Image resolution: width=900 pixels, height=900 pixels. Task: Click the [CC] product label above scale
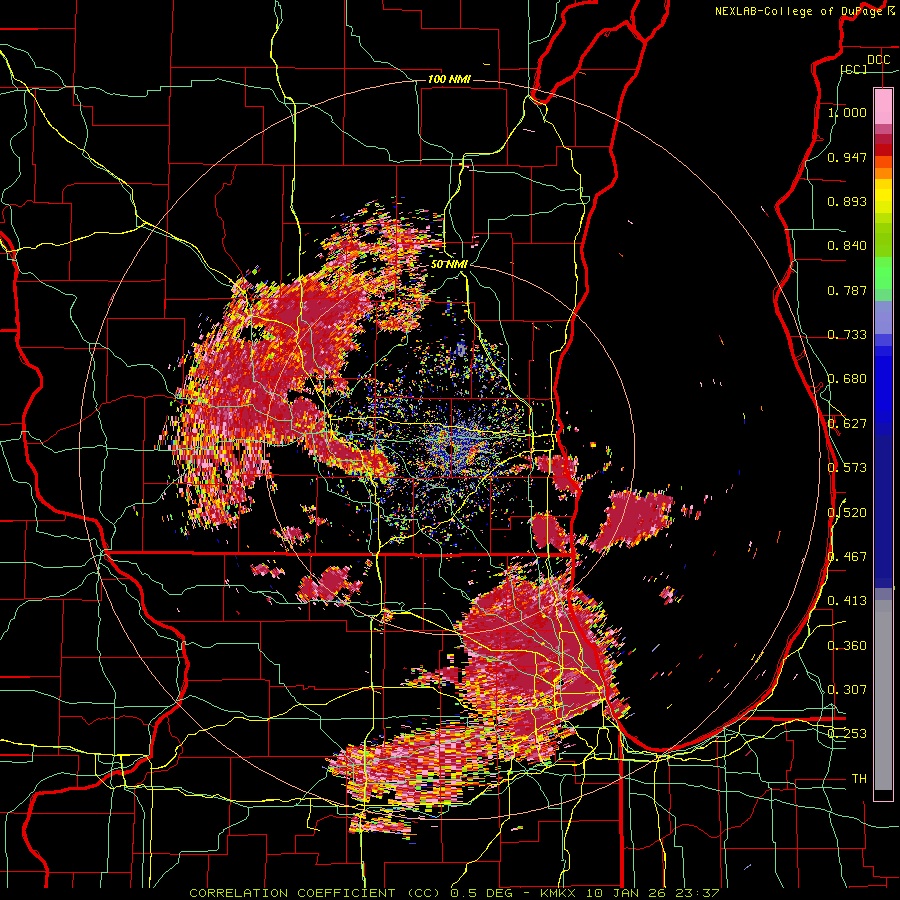pyautogui.click(x=854, y=69)
